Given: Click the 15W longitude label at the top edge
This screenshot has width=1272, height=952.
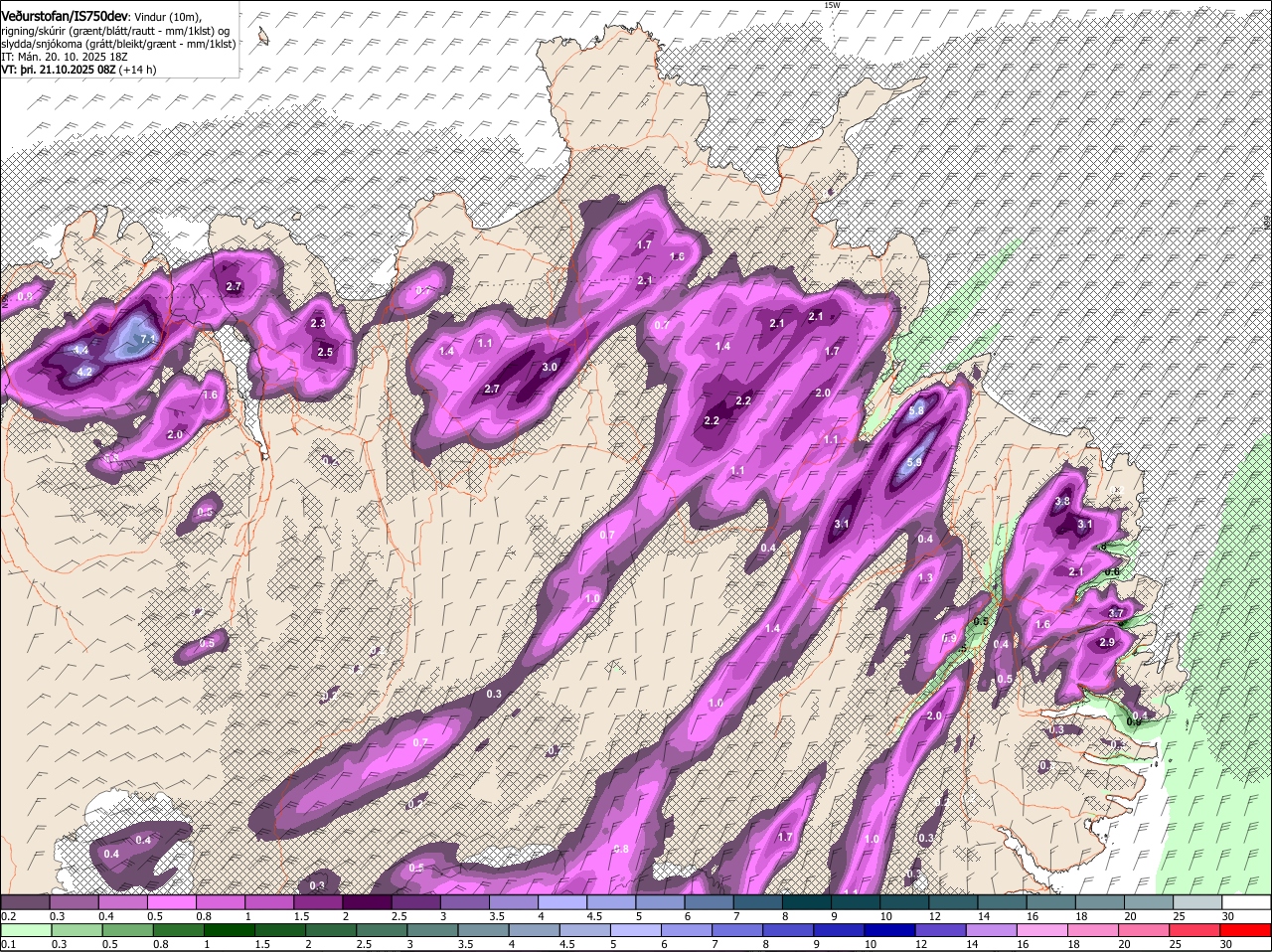Looking at the screenshot, I should [x=832, y=5].
